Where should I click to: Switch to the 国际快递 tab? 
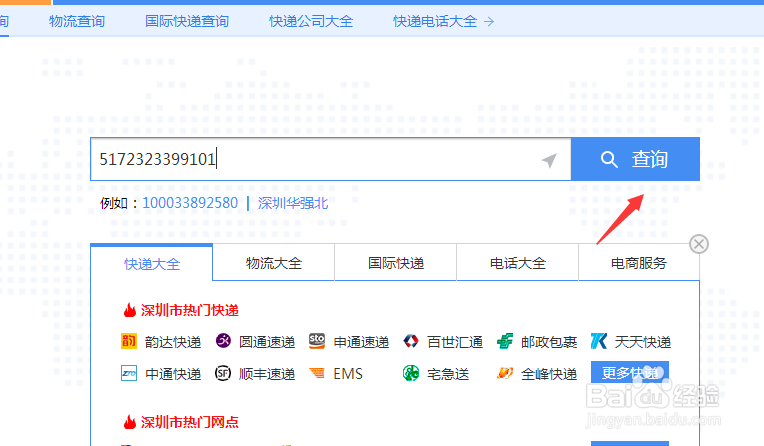tap(396, 263)
